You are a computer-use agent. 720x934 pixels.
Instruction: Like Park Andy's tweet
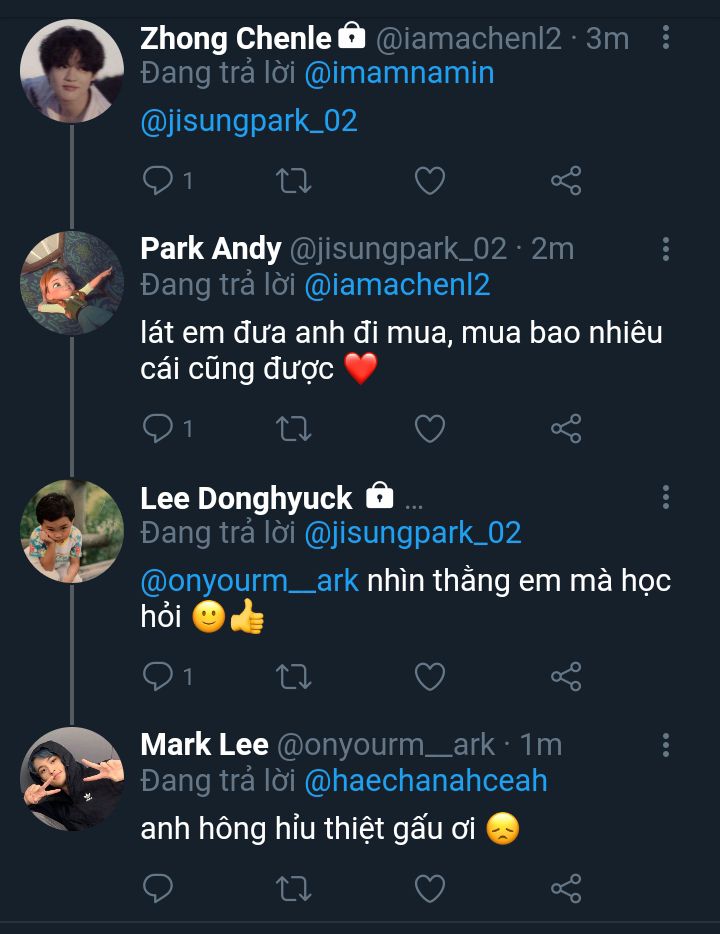click(430, 429)
